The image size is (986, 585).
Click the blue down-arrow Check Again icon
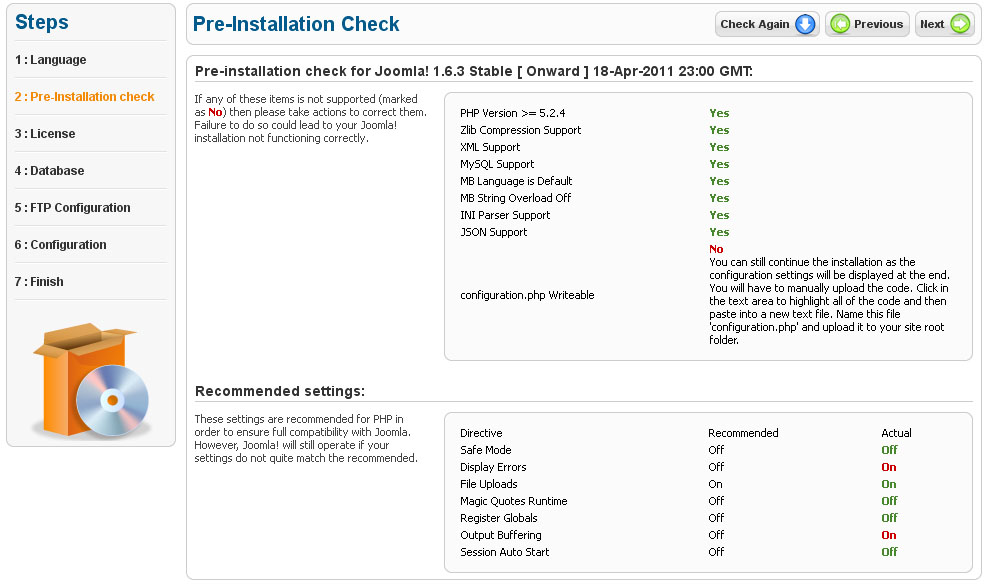point(805,24)
